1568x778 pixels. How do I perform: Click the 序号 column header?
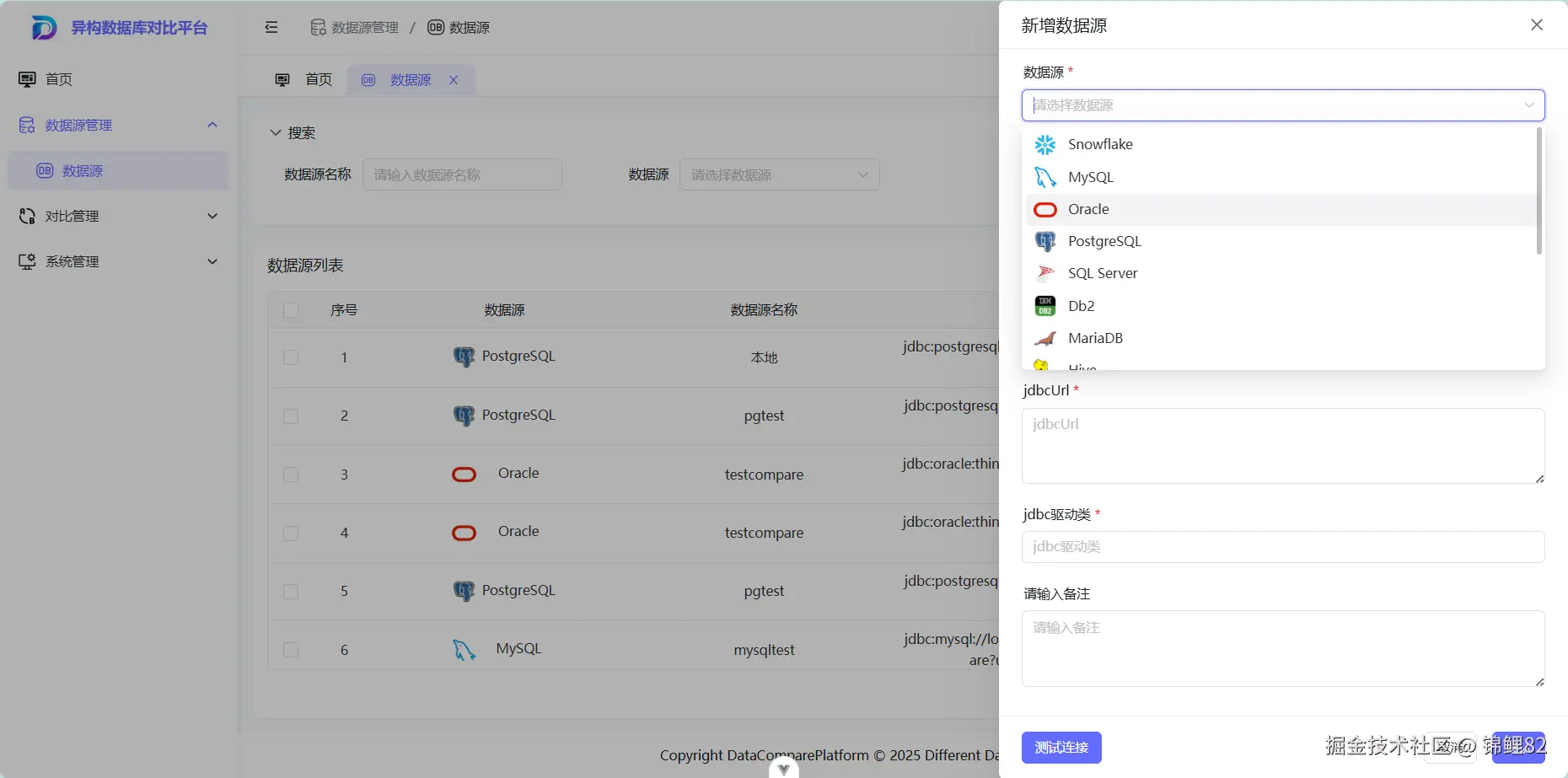(344, 310)
